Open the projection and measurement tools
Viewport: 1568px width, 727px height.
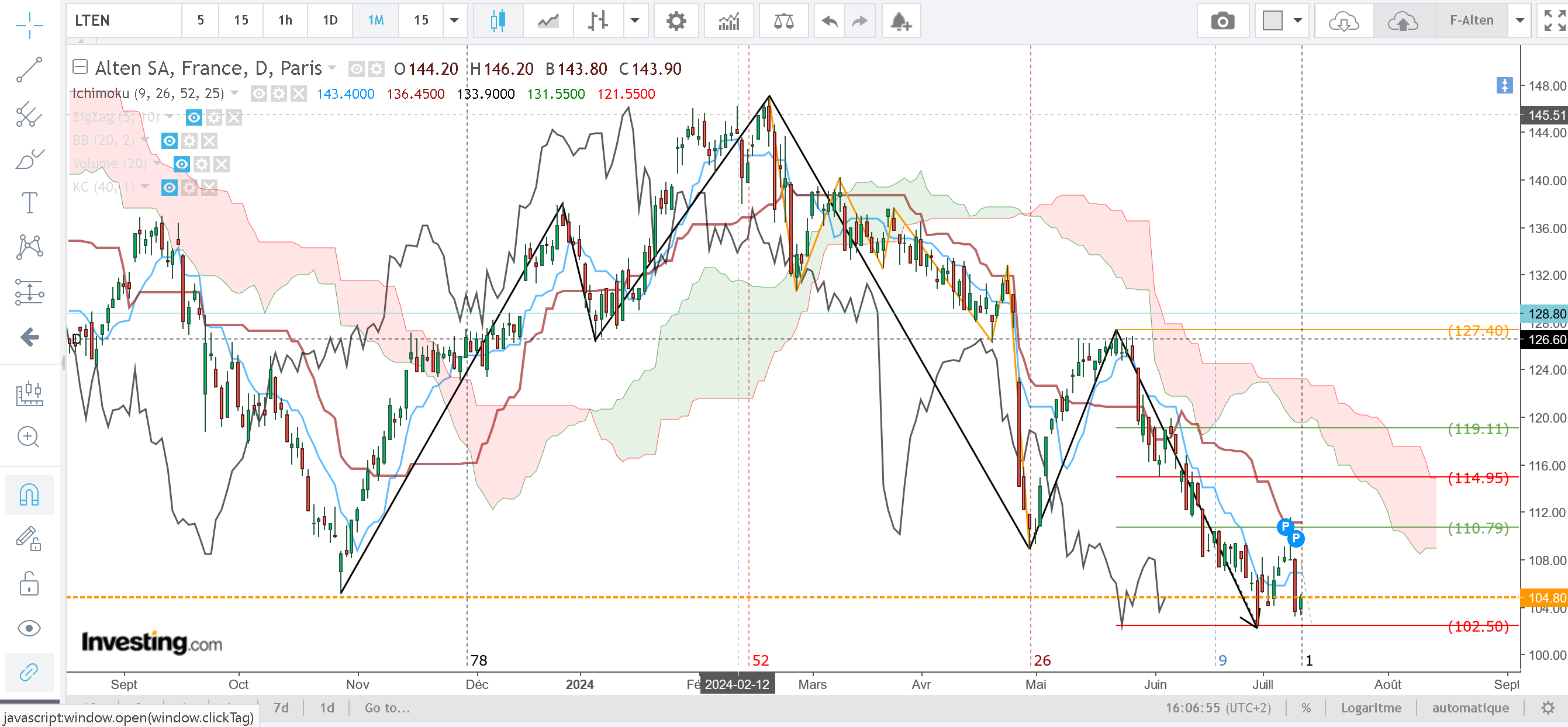click(29, 292)
